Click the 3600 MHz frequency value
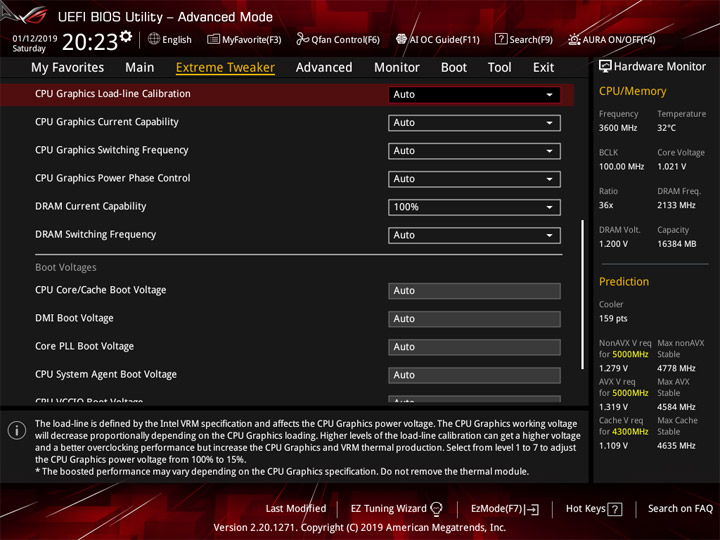The image size is (720, 540). point(618,128)
